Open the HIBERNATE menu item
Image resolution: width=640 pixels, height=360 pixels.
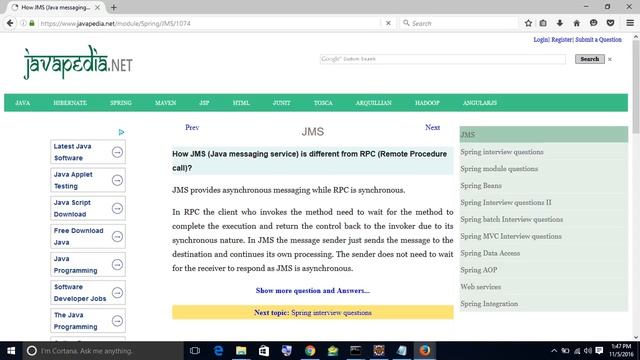click(x=70, y=103)
